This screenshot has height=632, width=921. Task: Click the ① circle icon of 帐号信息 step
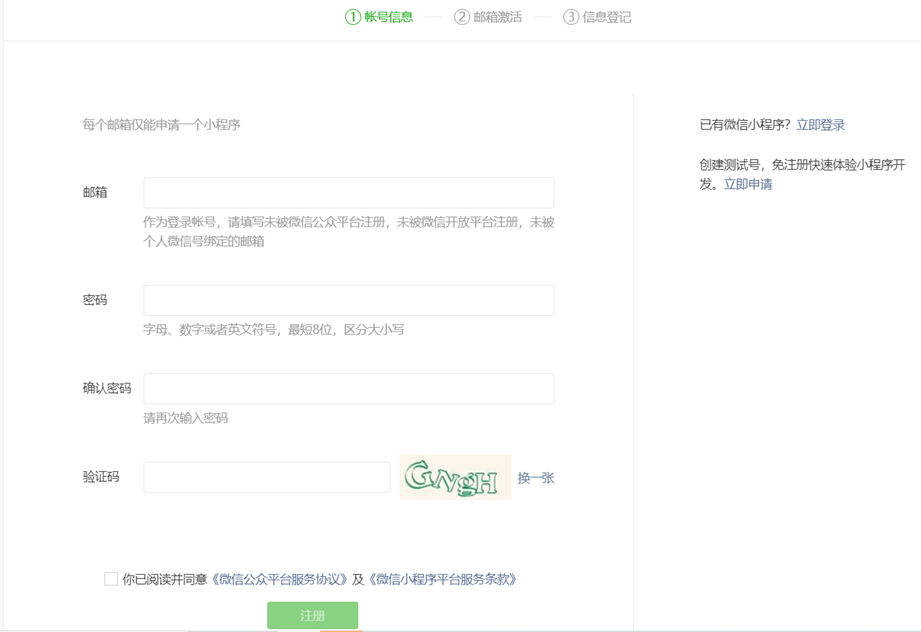coord(351,17)
